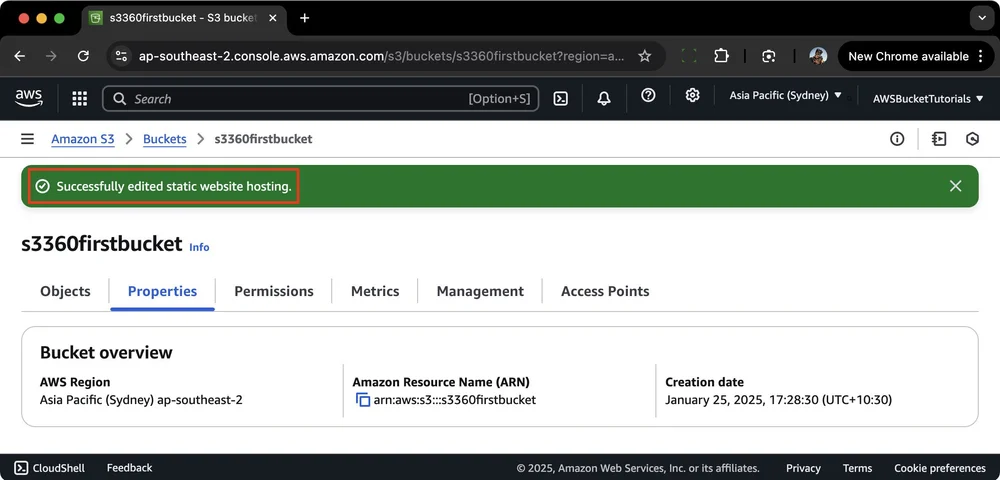
Task: Open the Terms footer link
Action: point(857,469)
